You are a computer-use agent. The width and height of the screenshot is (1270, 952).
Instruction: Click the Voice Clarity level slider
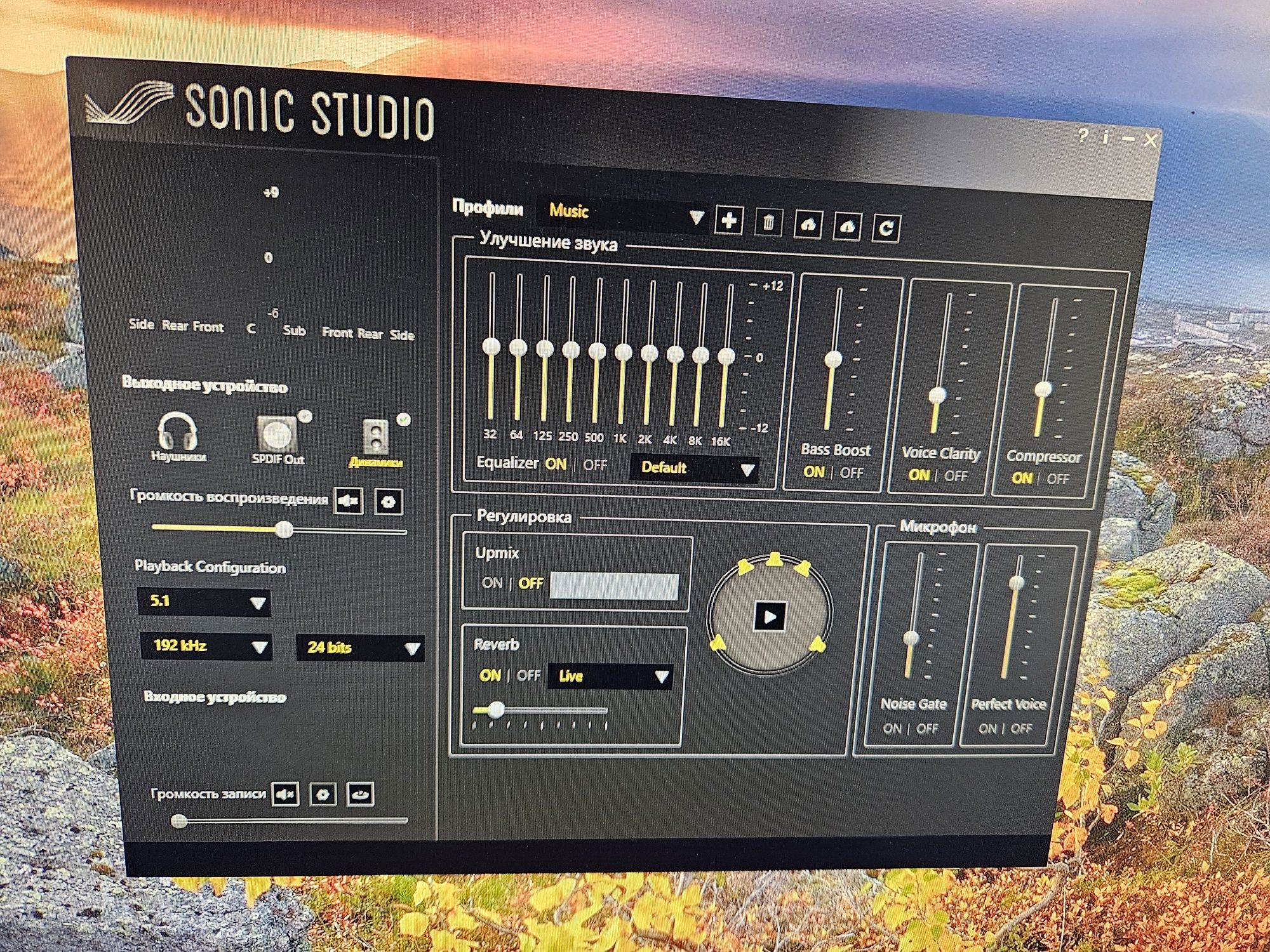tap(938, 395)
